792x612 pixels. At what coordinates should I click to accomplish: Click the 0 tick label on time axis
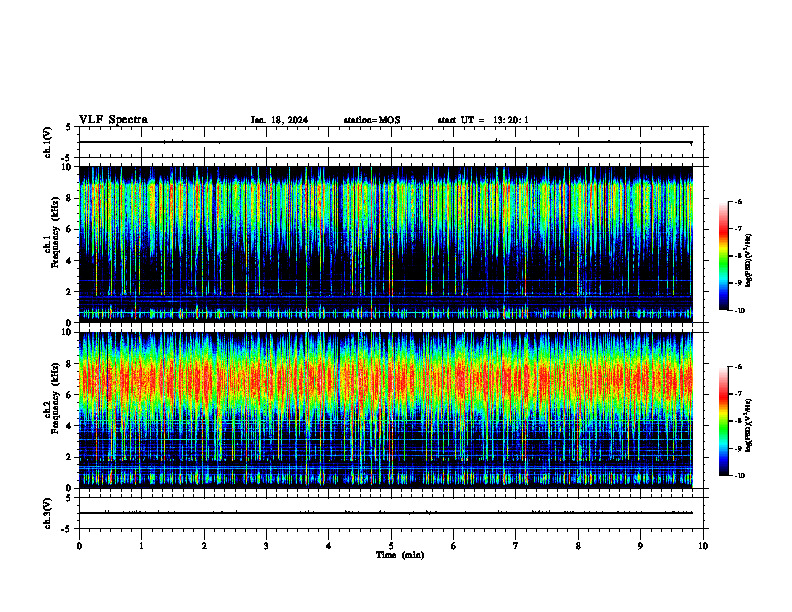[x=79, y=546]
